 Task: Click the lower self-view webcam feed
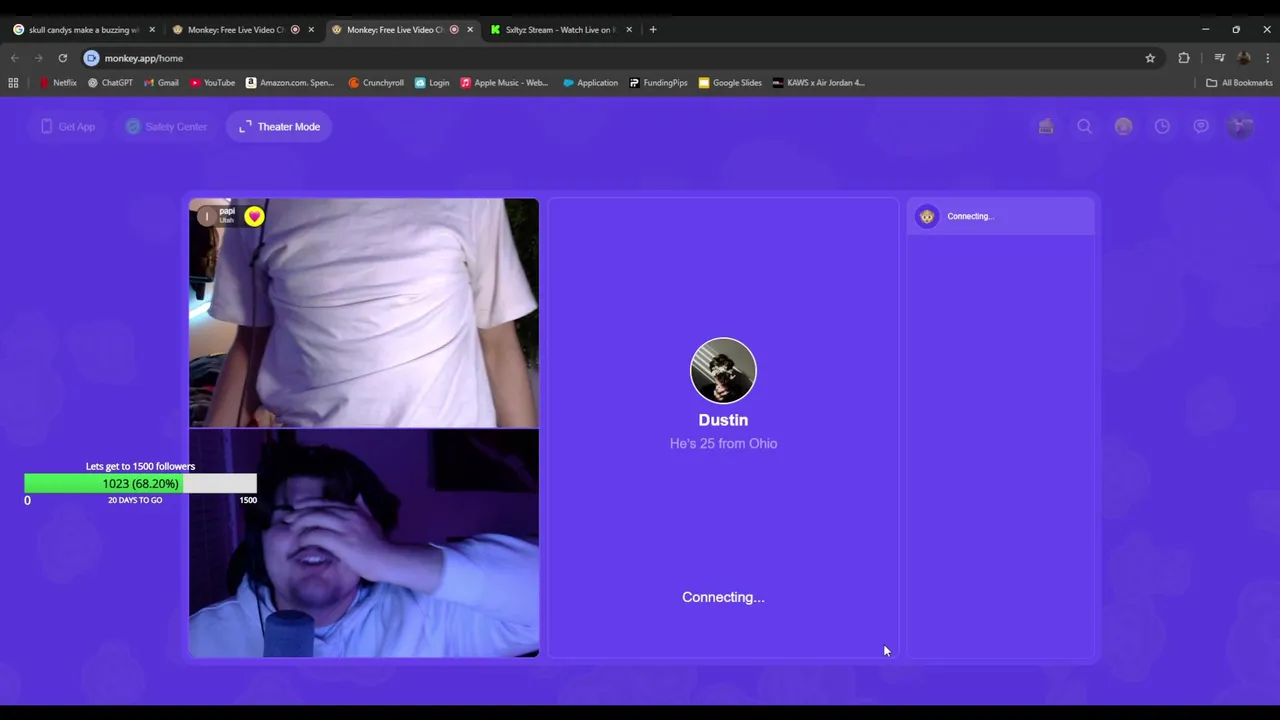(364, 543)
